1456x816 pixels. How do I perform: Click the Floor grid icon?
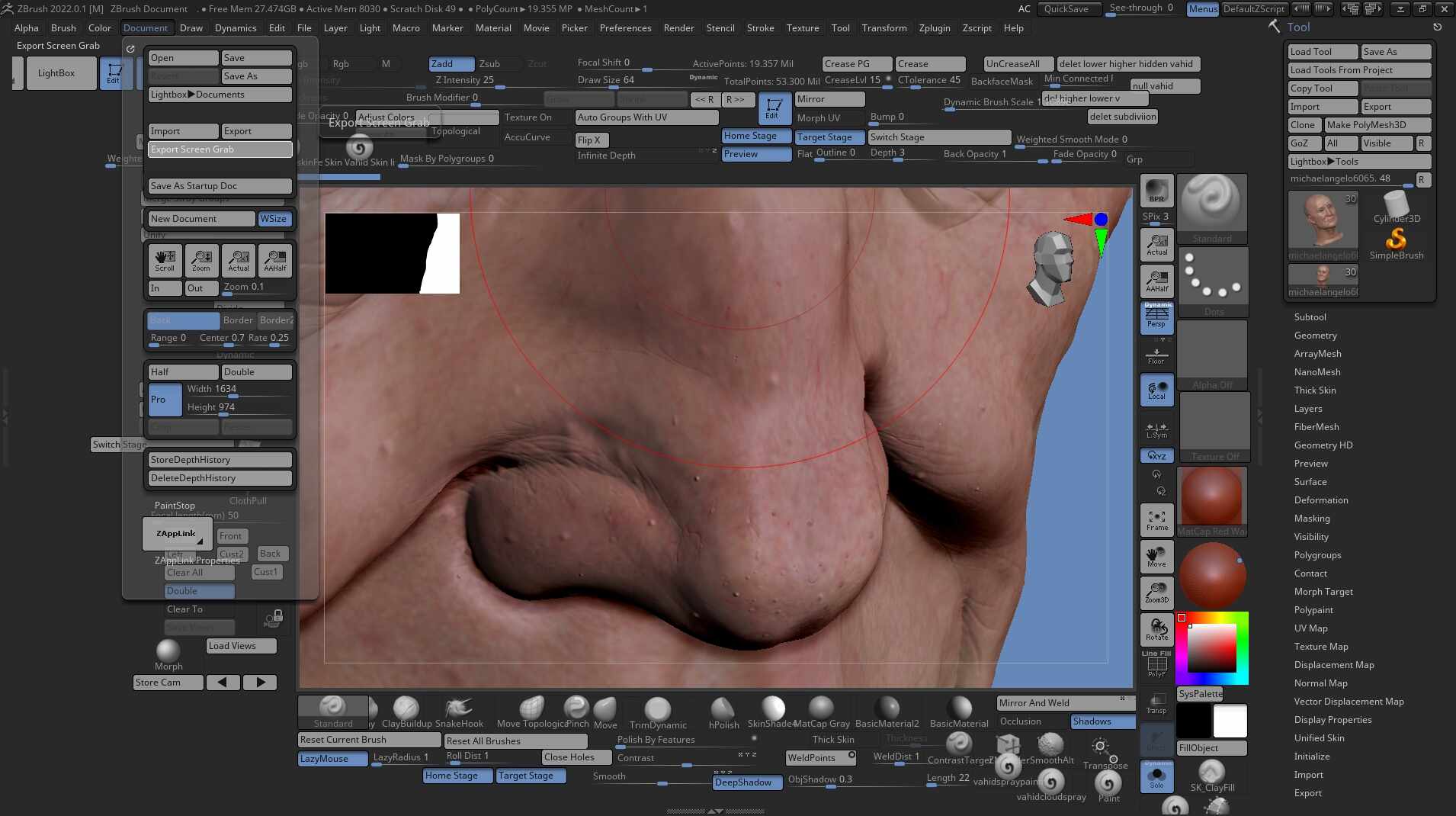[1156, 355]
